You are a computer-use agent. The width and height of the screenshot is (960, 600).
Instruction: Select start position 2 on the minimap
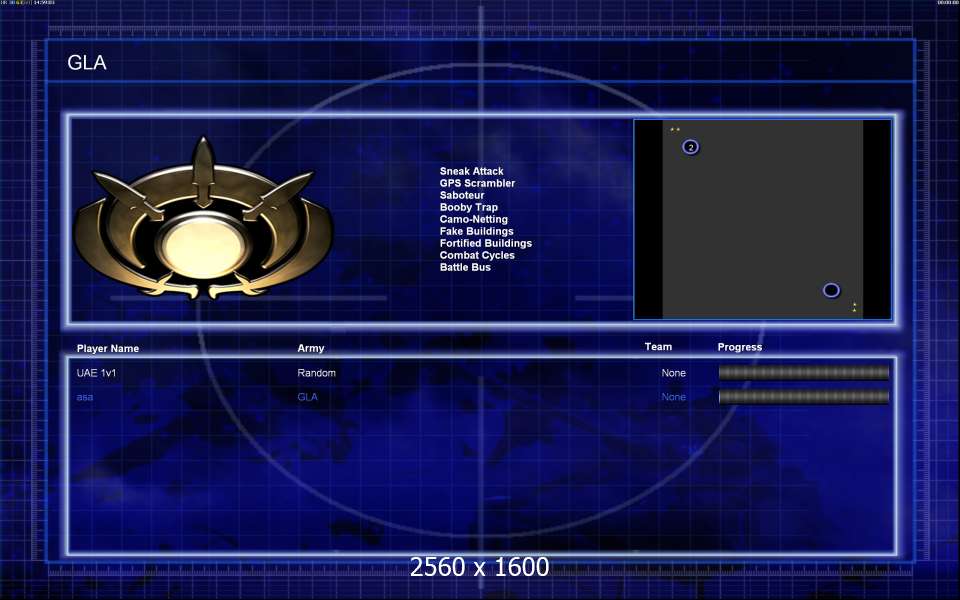[x=690, y=147]
